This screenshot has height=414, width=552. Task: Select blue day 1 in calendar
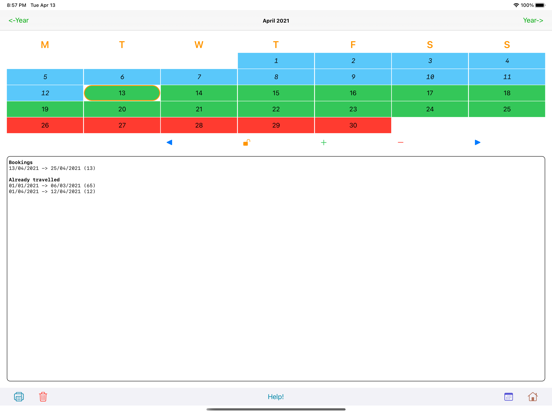pos(276,61)
